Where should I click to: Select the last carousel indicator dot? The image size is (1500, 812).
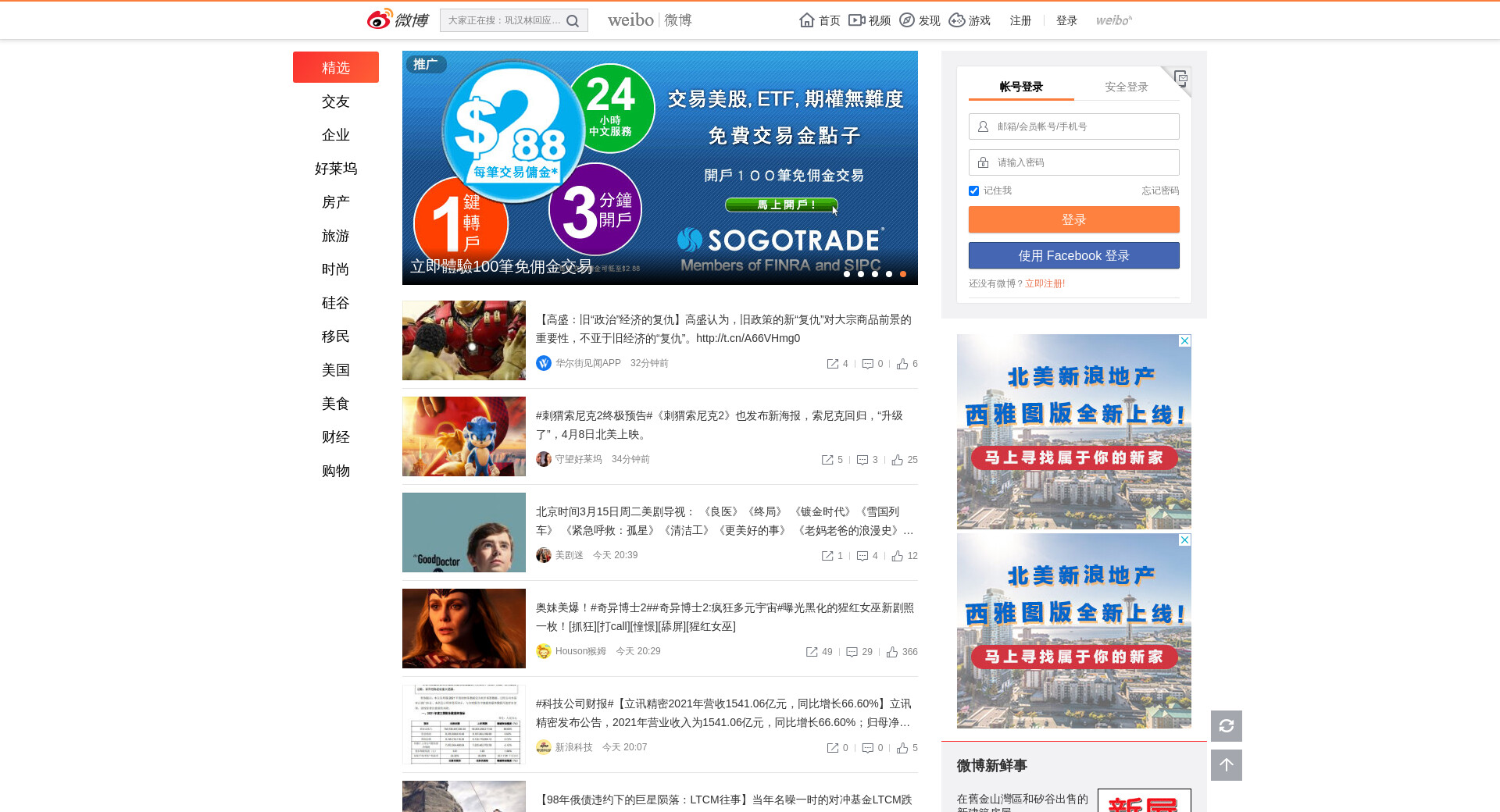903,274
